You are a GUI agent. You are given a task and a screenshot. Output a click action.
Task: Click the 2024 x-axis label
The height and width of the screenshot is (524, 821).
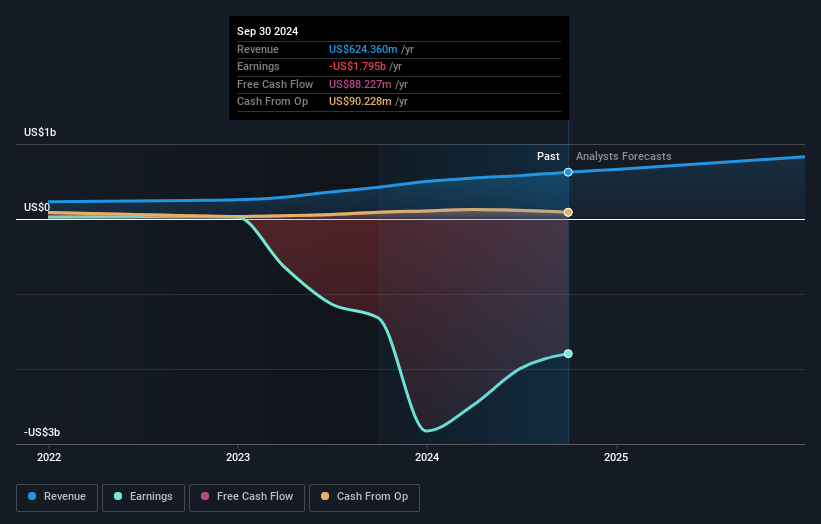pyautogui.click(x=427, y=458)
